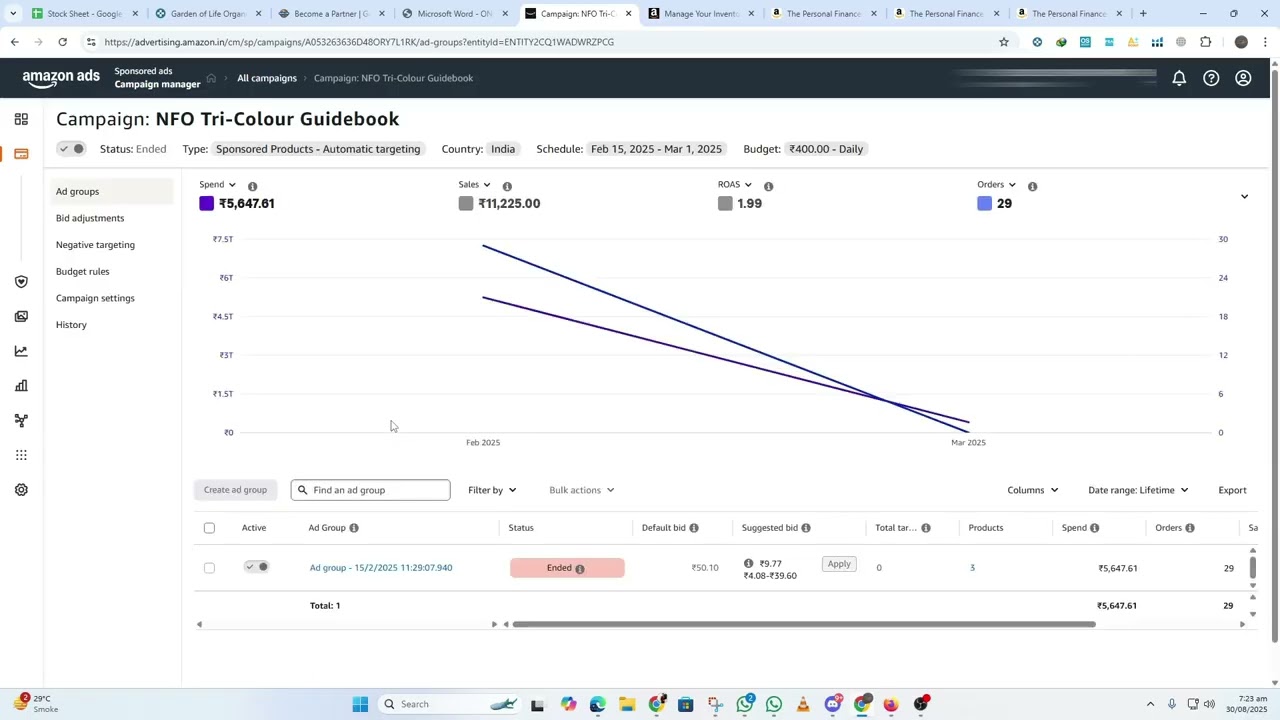
Task: Open the Filter by dropdown
Action: [492, 490]
